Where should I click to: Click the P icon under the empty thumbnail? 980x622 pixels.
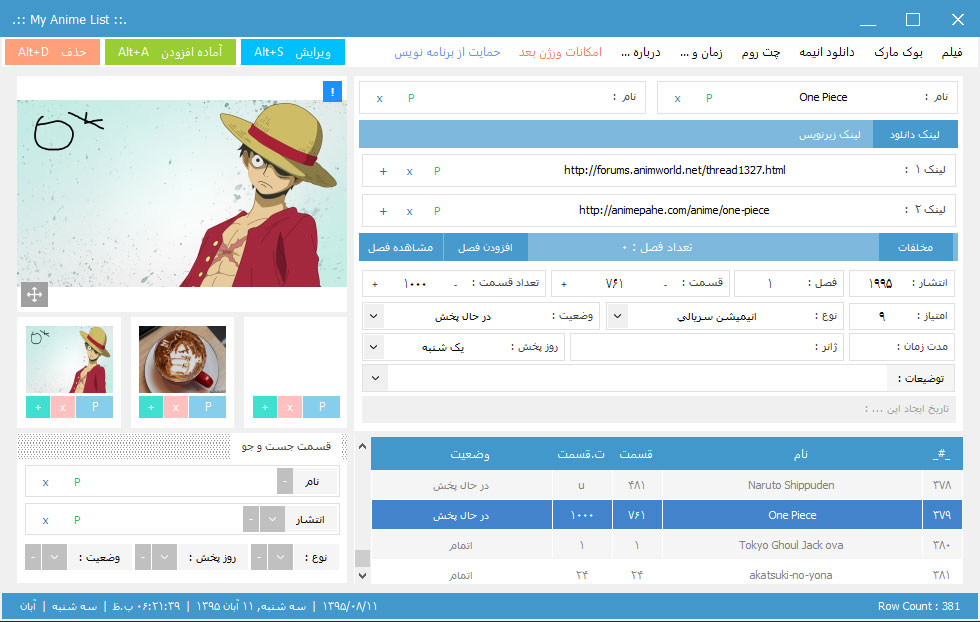click(x=321, y=407)
